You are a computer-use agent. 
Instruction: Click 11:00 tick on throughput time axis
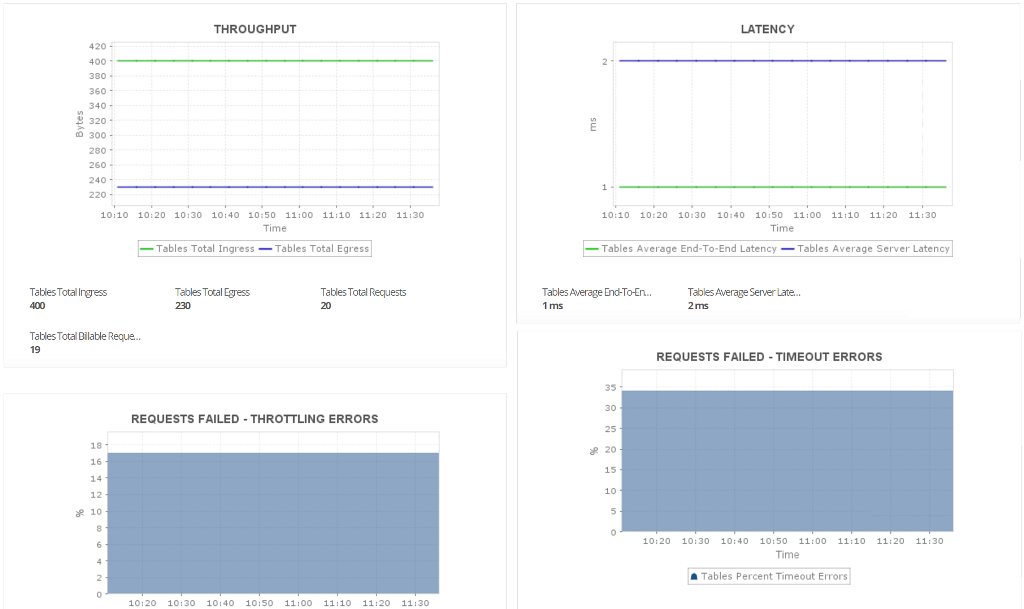pos(299,215)
